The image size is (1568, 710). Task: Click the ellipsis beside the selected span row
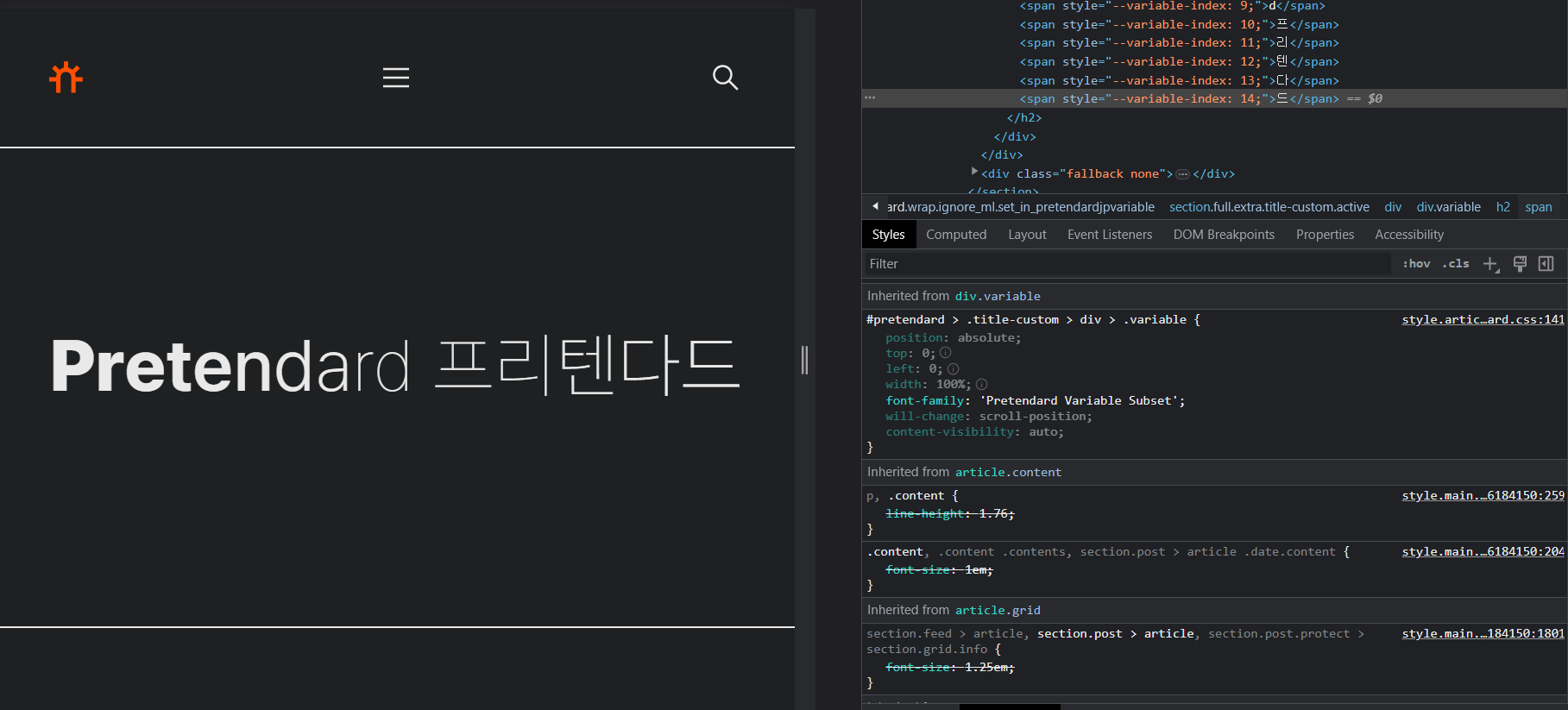coord(870,97)
